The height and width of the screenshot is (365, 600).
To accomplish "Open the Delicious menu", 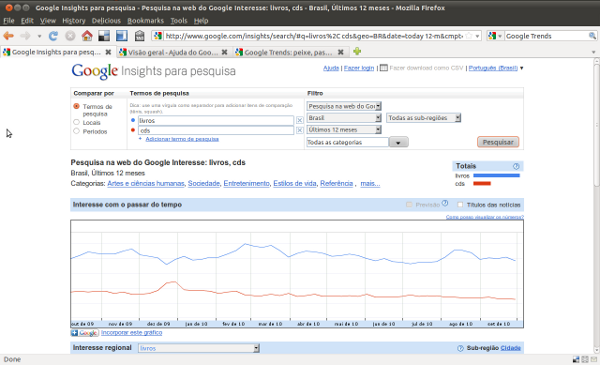I will (106, 21).
